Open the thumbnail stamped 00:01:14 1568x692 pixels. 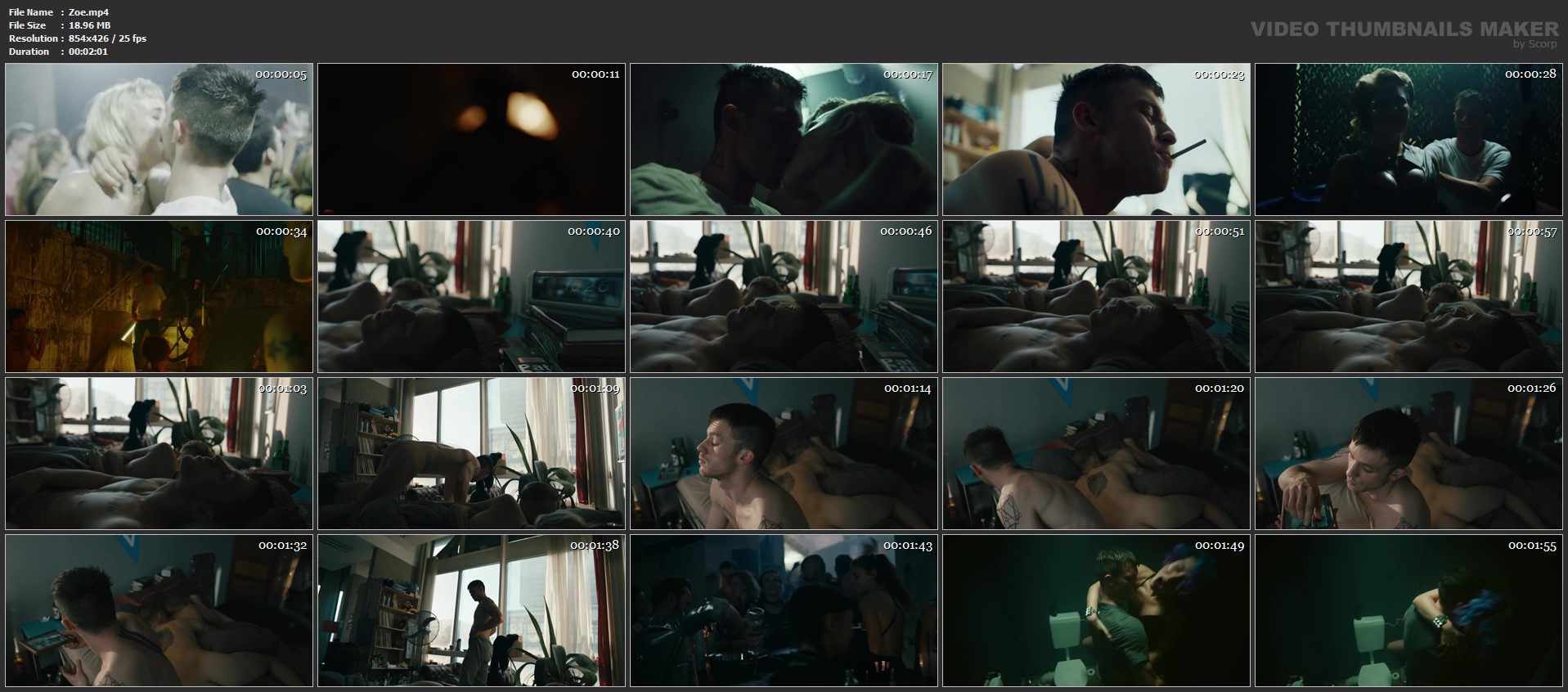pyautogui.click(x=784, y=453)
